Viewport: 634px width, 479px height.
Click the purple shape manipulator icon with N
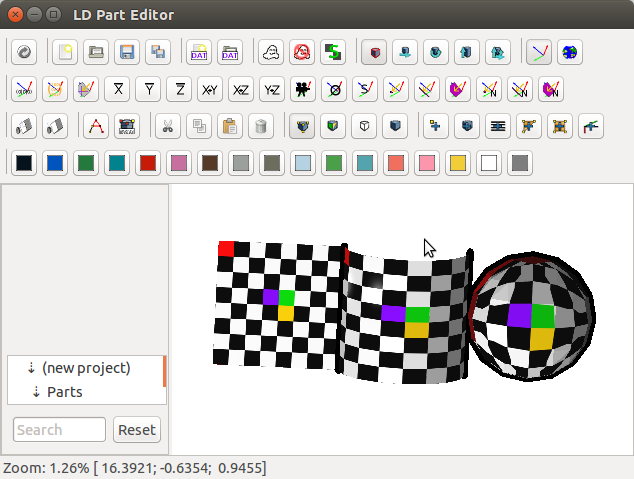pyautogui.click(x=551, y=89)
